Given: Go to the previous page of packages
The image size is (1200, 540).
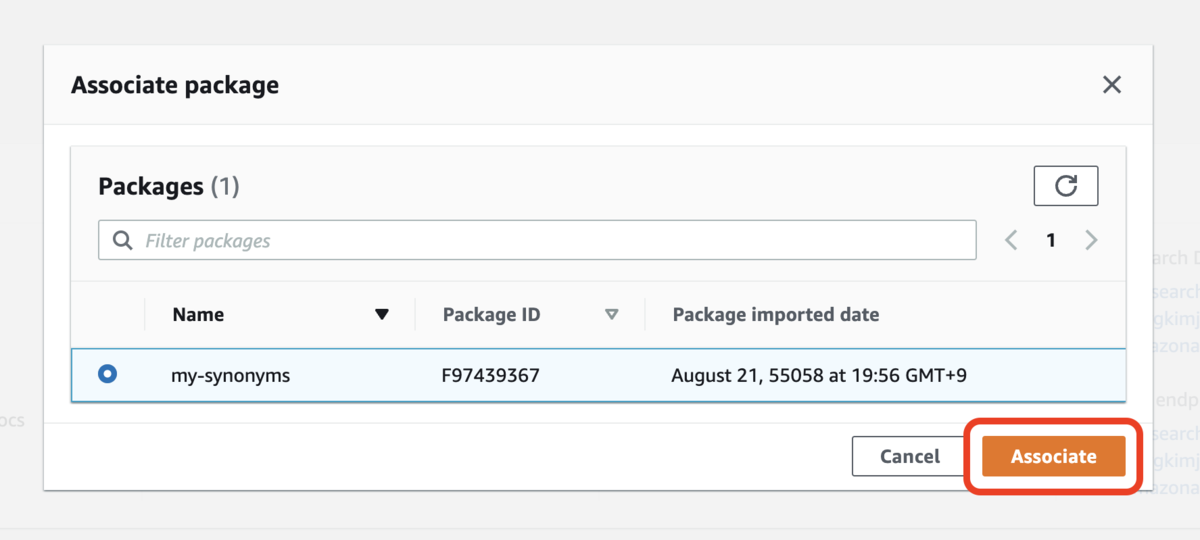Looking at the screenshot, I should 1011,240.
